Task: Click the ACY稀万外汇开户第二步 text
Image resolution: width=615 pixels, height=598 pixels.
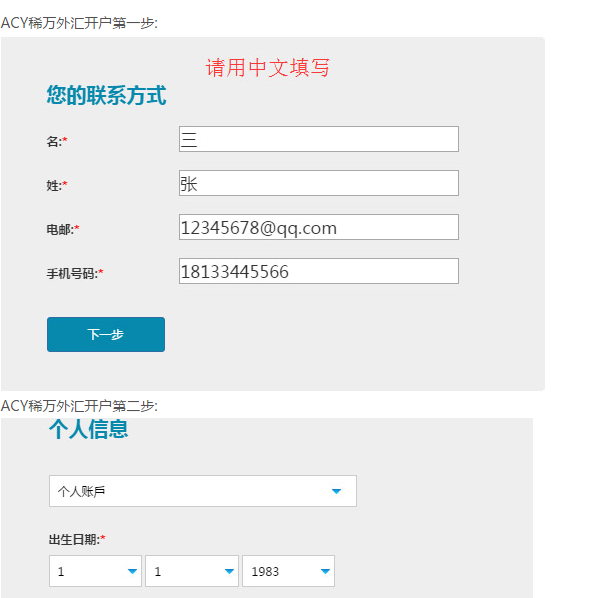Action: click(x=79, y=406)
